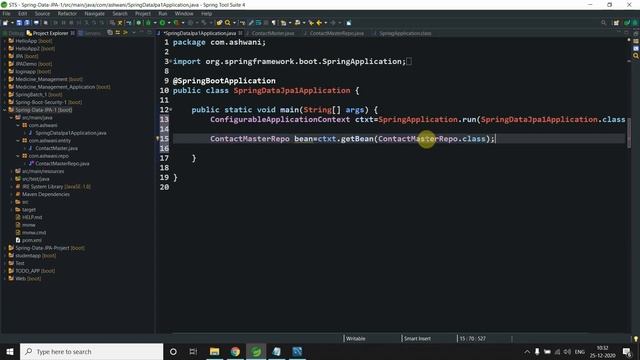Viewport: 640px width, 360px height.
Task: Select the Spring-Boot-Security-1 project
Action: [48, 102]
